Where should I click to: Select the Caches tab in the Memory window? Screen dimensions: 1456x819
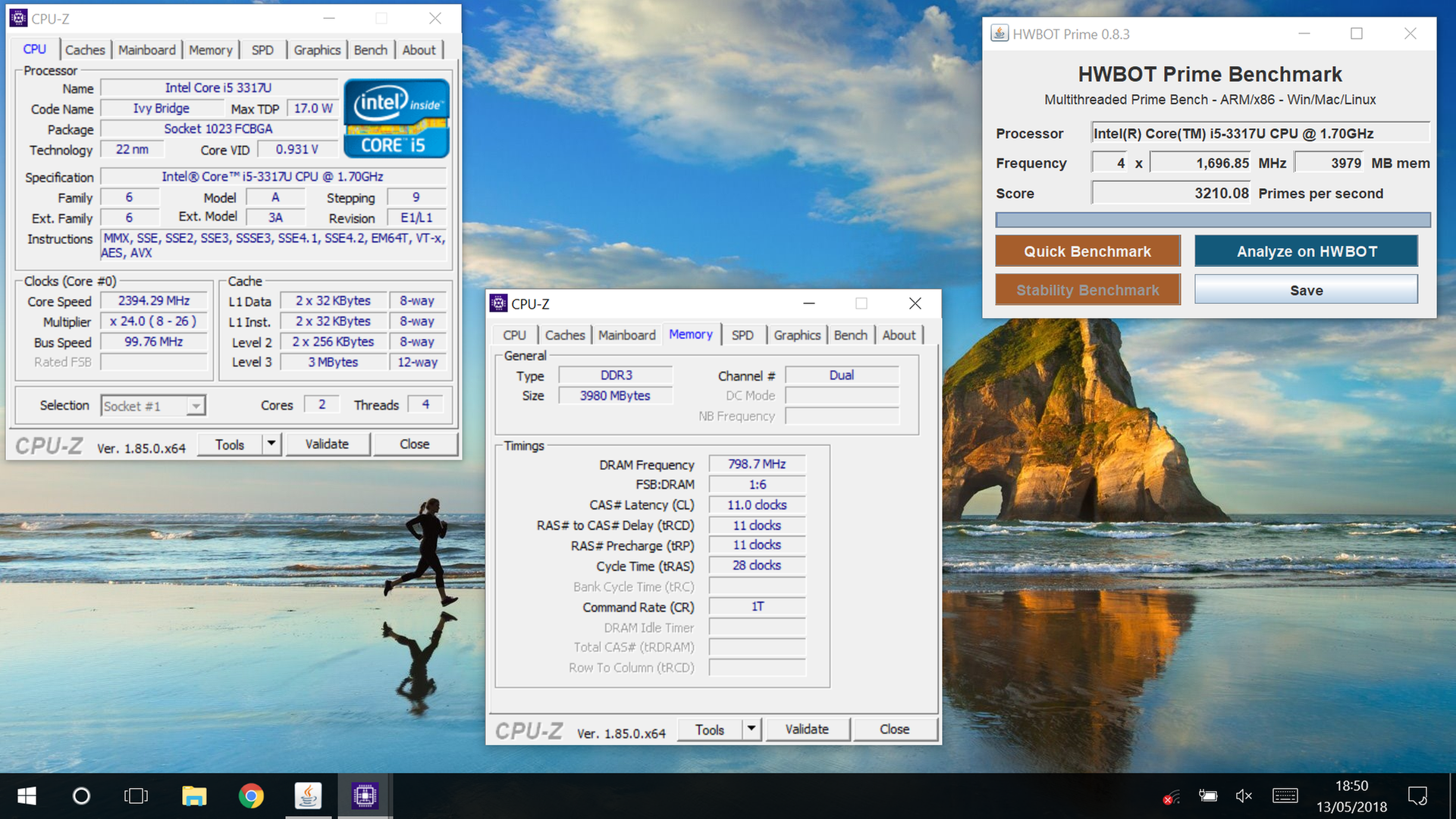coord(565,335)
